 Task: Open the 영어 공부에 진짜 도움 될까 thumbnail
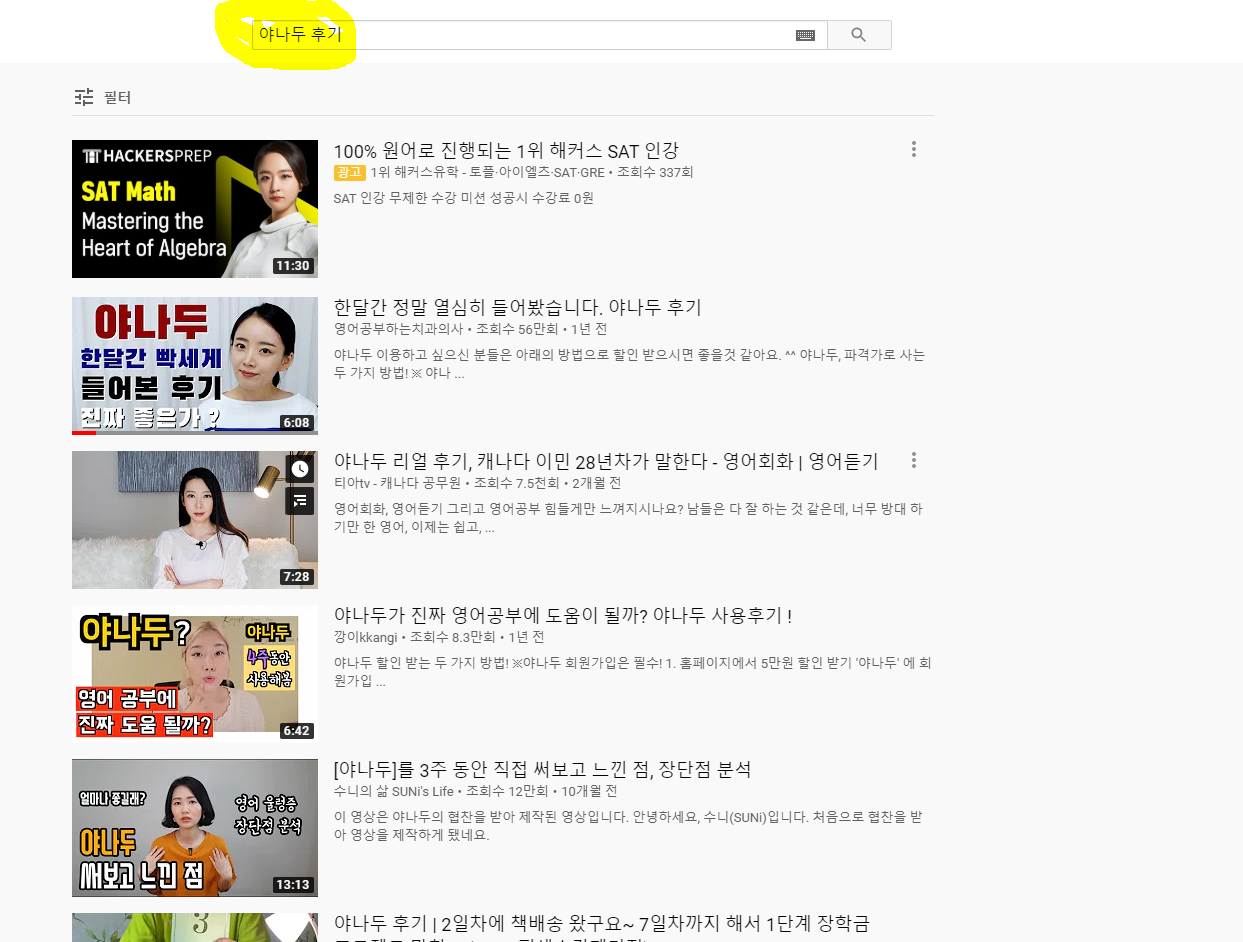pyautogui.click(x=195, y=674)
